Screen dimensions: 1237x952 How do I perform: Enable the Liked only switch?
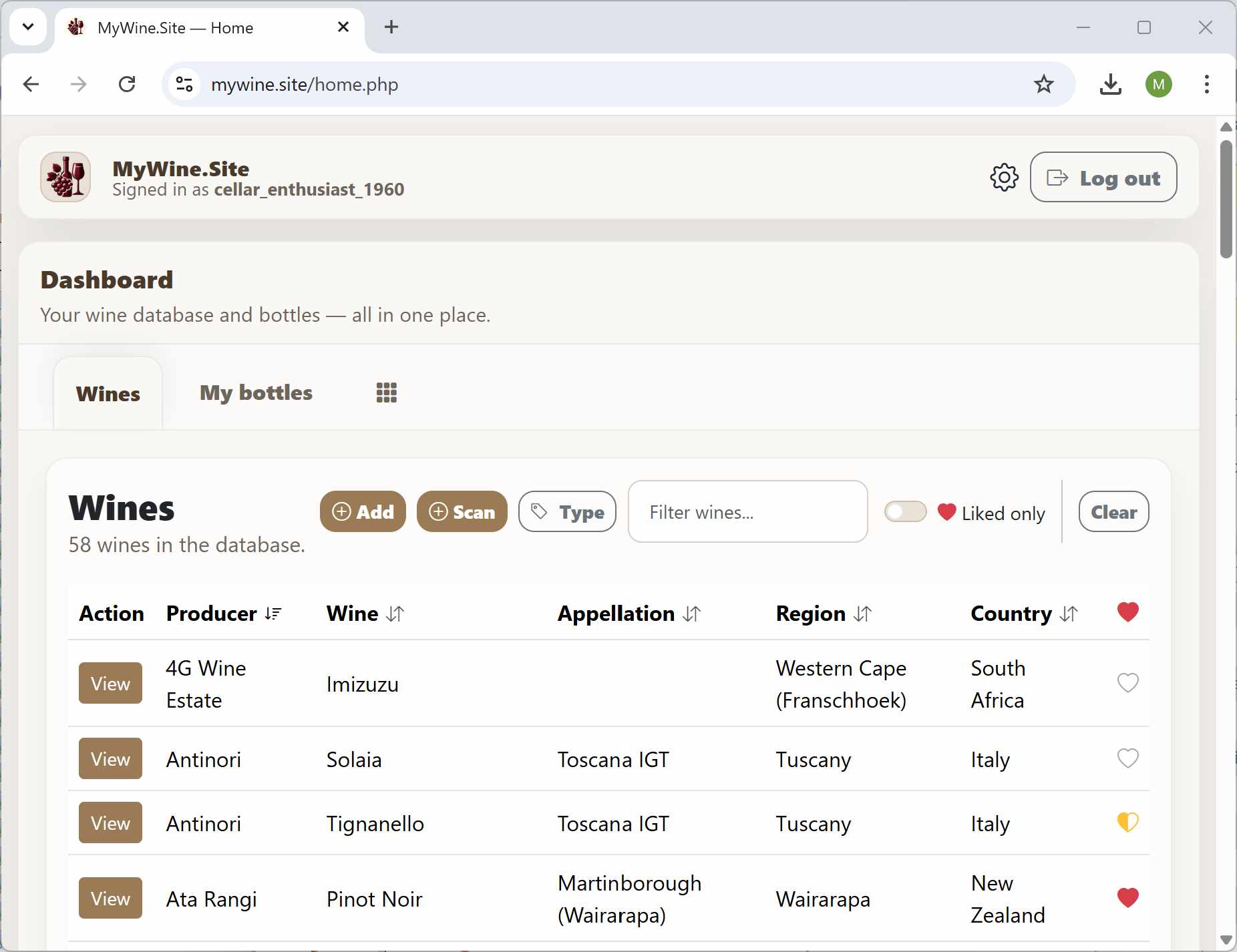coord(905,511)
